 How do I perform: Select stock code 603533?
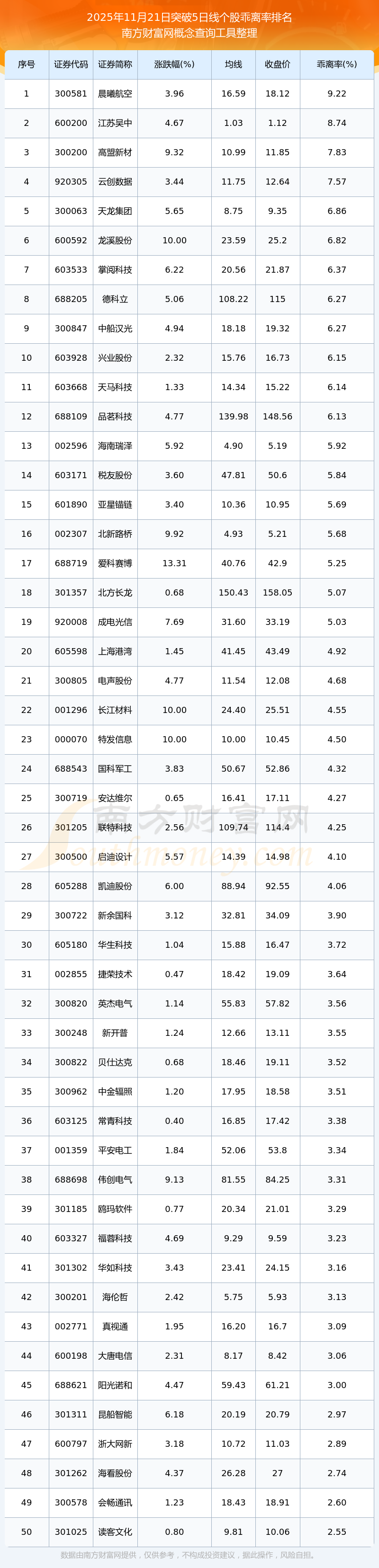click(71, 270)
